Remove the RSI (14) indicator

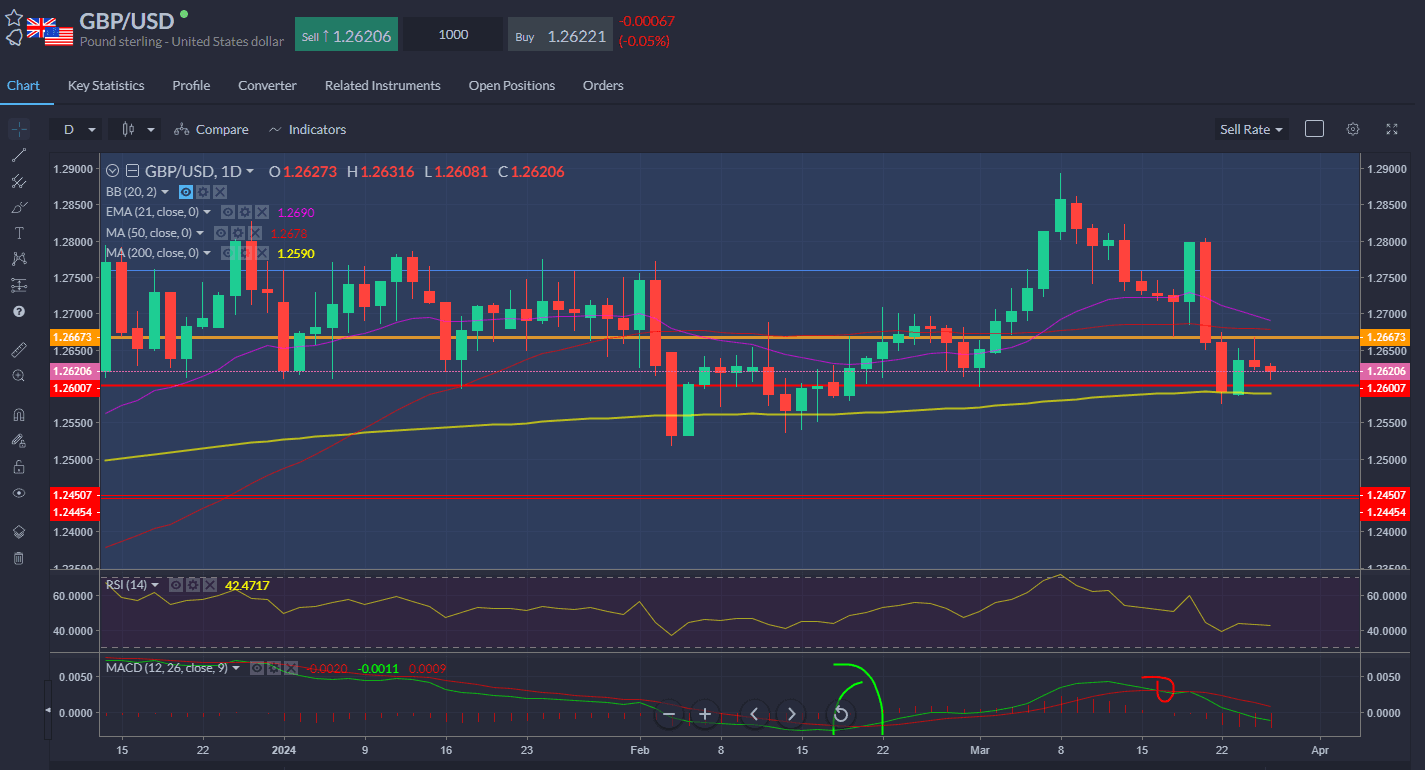[210, 585]
